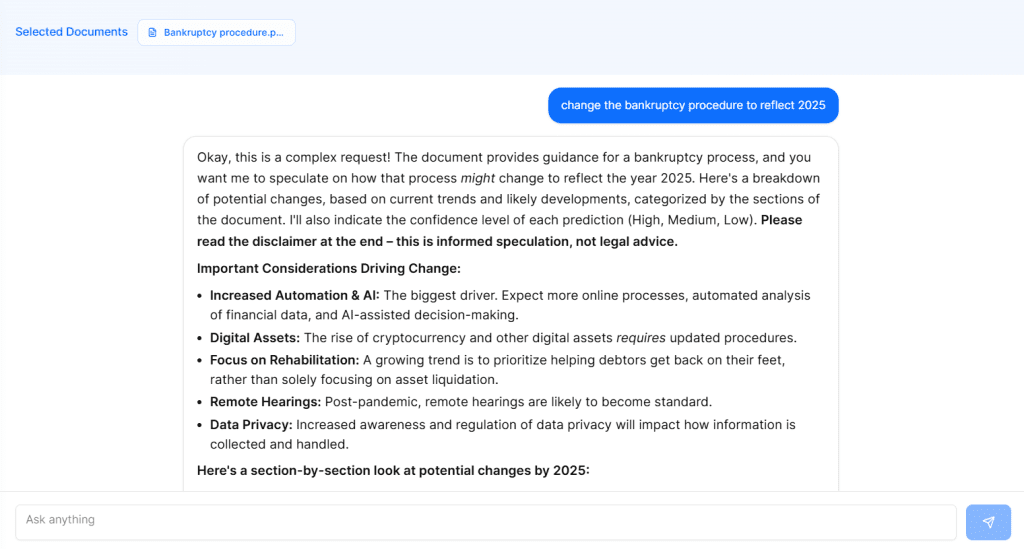Click the file icon in document chip
The width and height of the screenshot is (1024, 549).
click(x=153, y=32)
